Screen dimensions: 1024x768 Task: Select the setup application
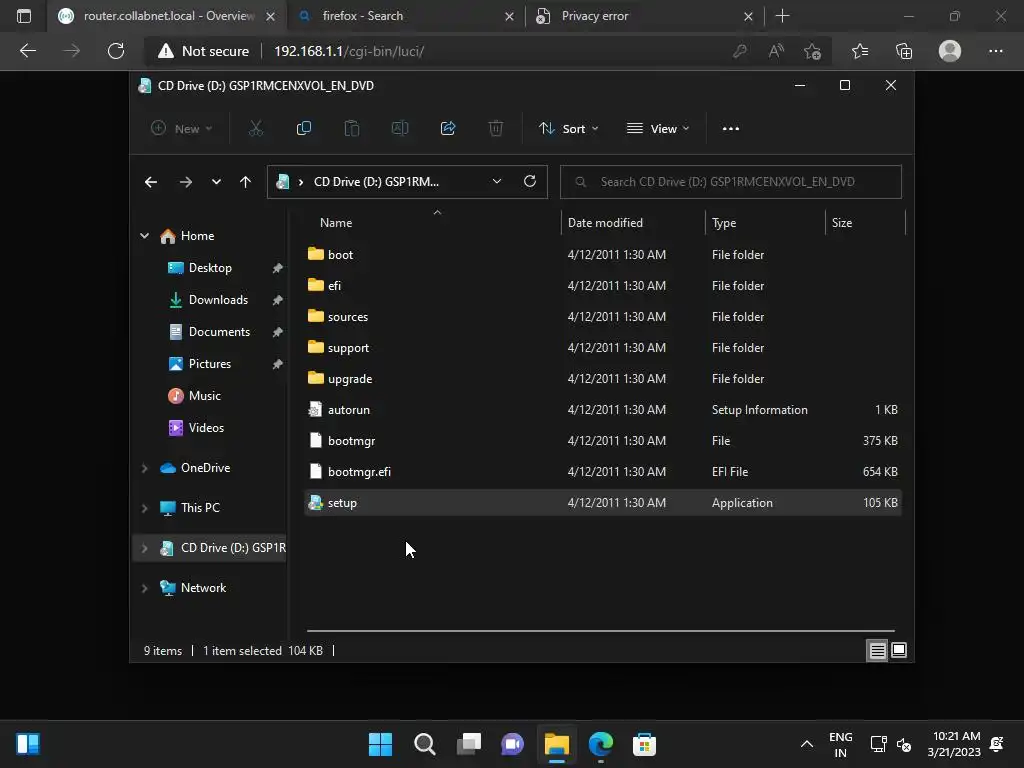[603, 503]
